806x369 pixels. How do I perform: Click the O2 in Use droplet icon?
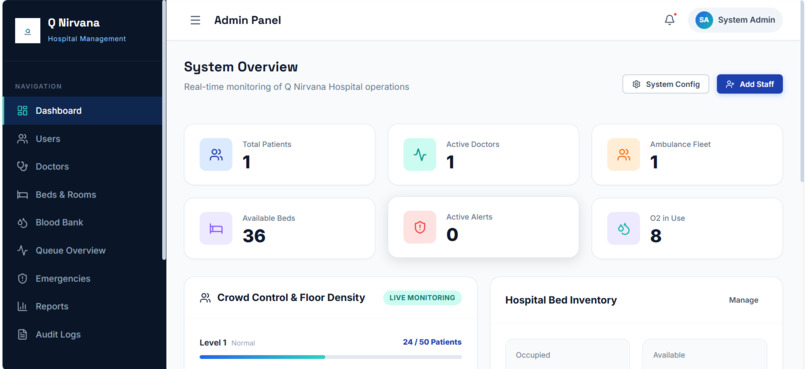coord(624,228)
